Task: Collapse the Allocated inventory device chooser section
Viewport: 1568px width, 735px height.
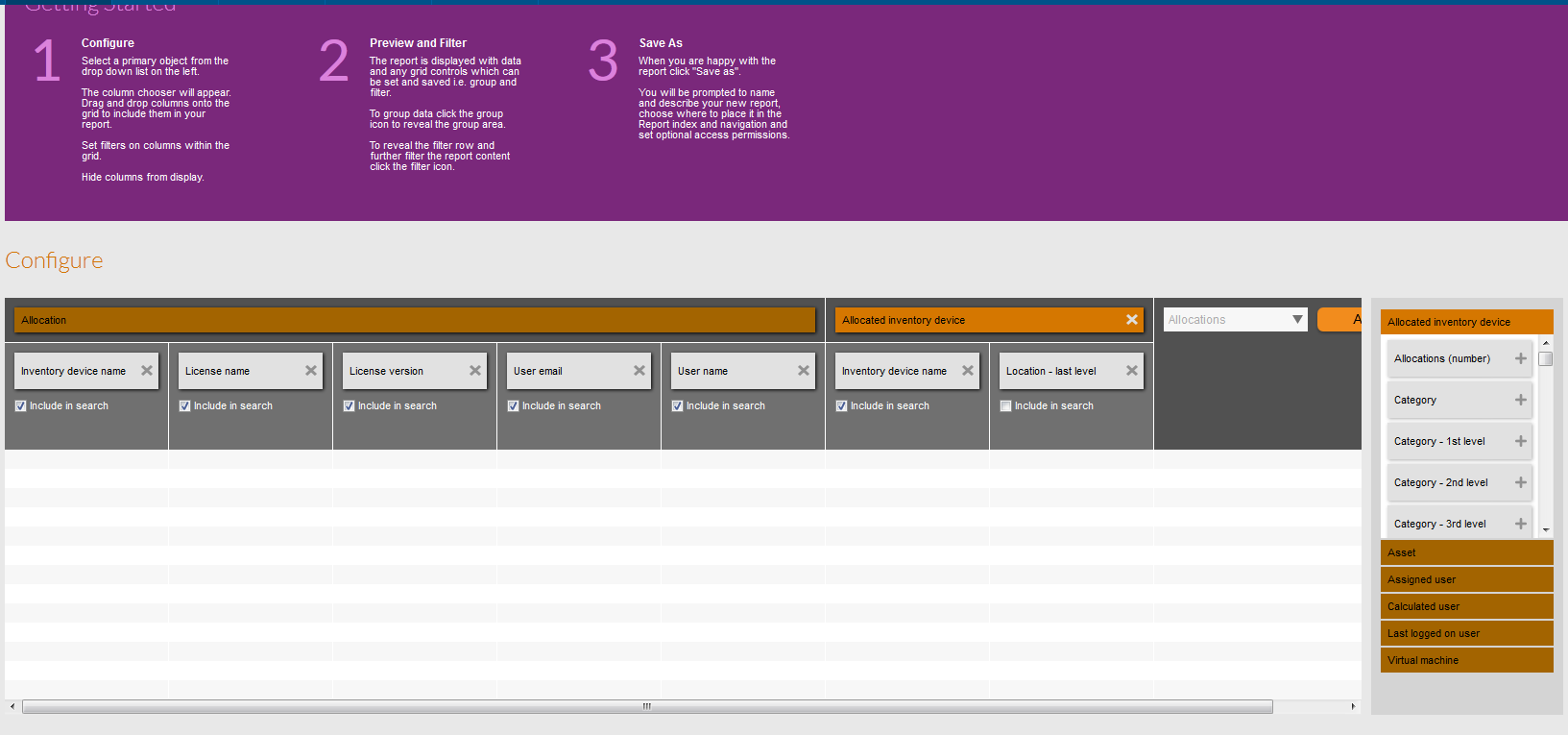Action: [x=1466, y=322]
